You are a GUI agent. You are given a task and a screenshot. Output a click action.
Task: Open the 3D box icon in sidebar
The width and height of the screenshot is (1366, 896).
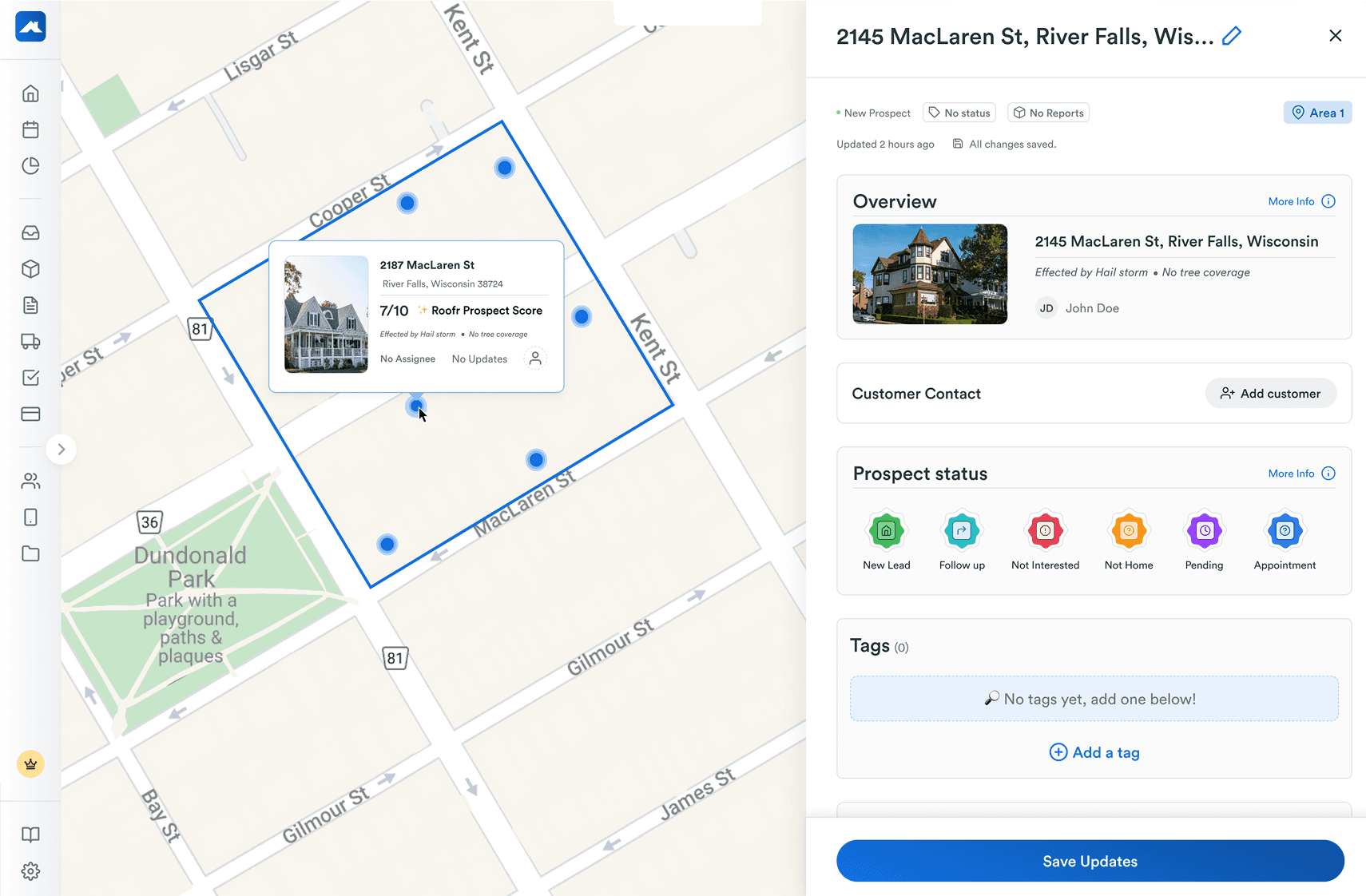(30, 269)
